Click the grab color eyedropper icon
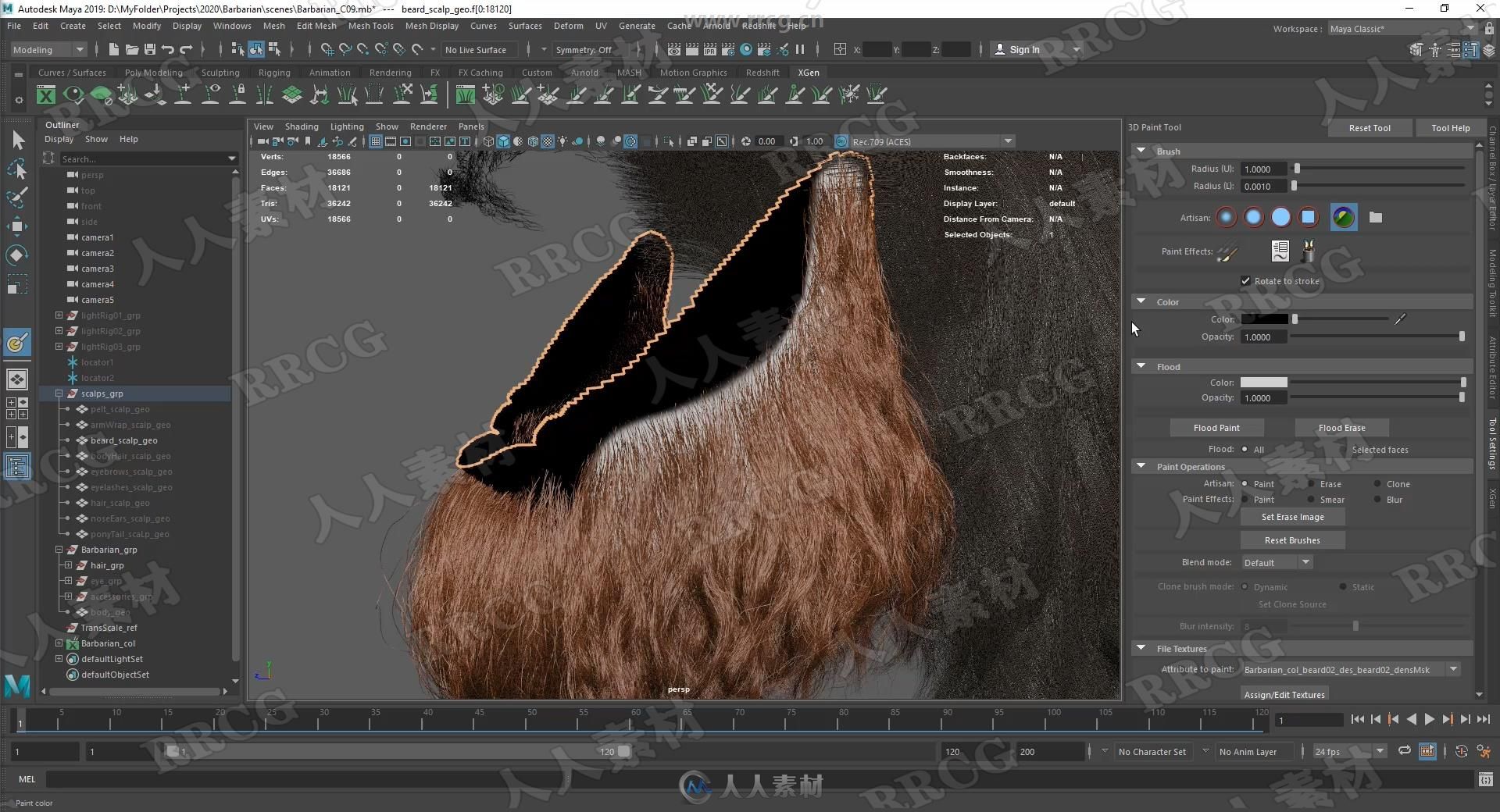Viewport: 1500px width, 812px height. 1400,319
